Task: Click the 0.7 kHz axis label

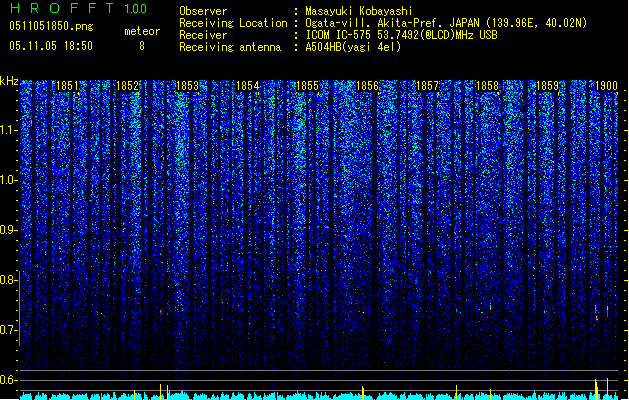Action: click(x=7, y=330)
